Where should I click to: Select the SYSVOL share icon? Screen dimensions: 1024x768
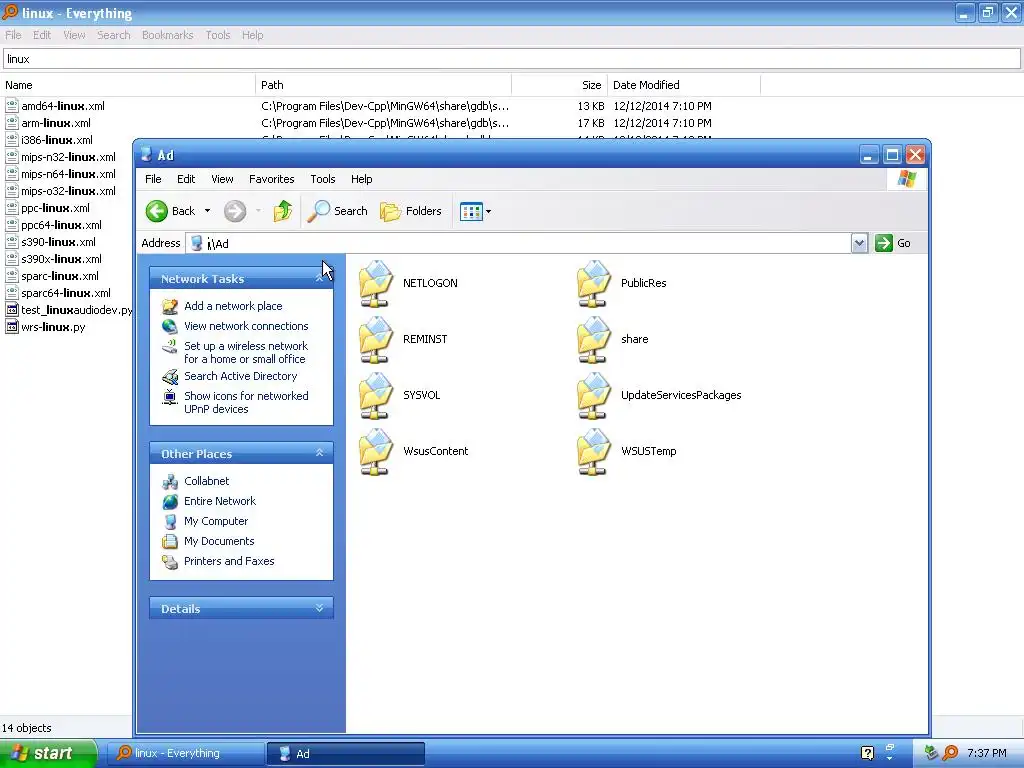click(376, 396)
